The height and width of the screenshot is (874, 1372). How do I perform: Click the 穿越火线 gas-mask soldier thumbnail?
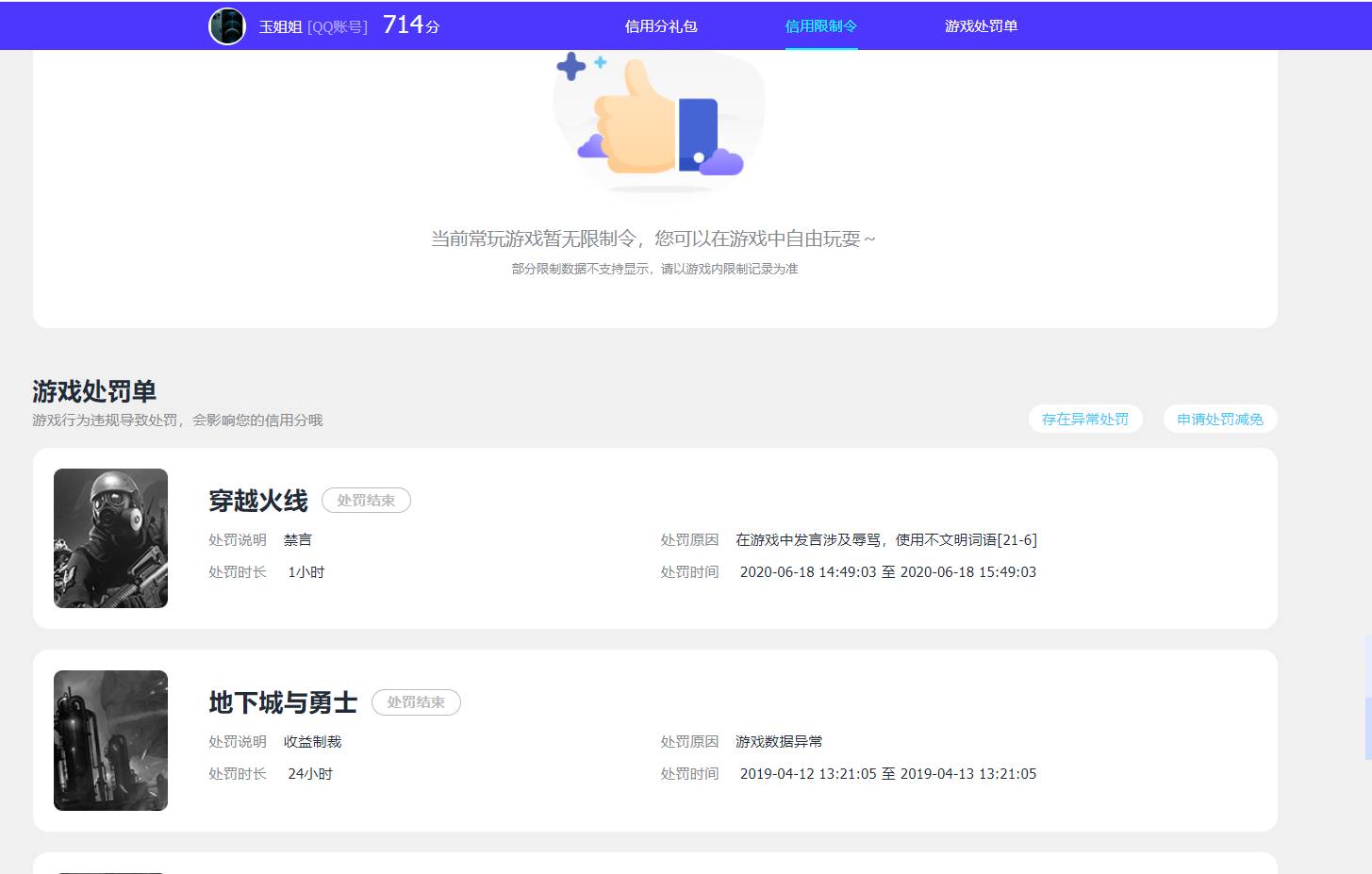(110, 538)
